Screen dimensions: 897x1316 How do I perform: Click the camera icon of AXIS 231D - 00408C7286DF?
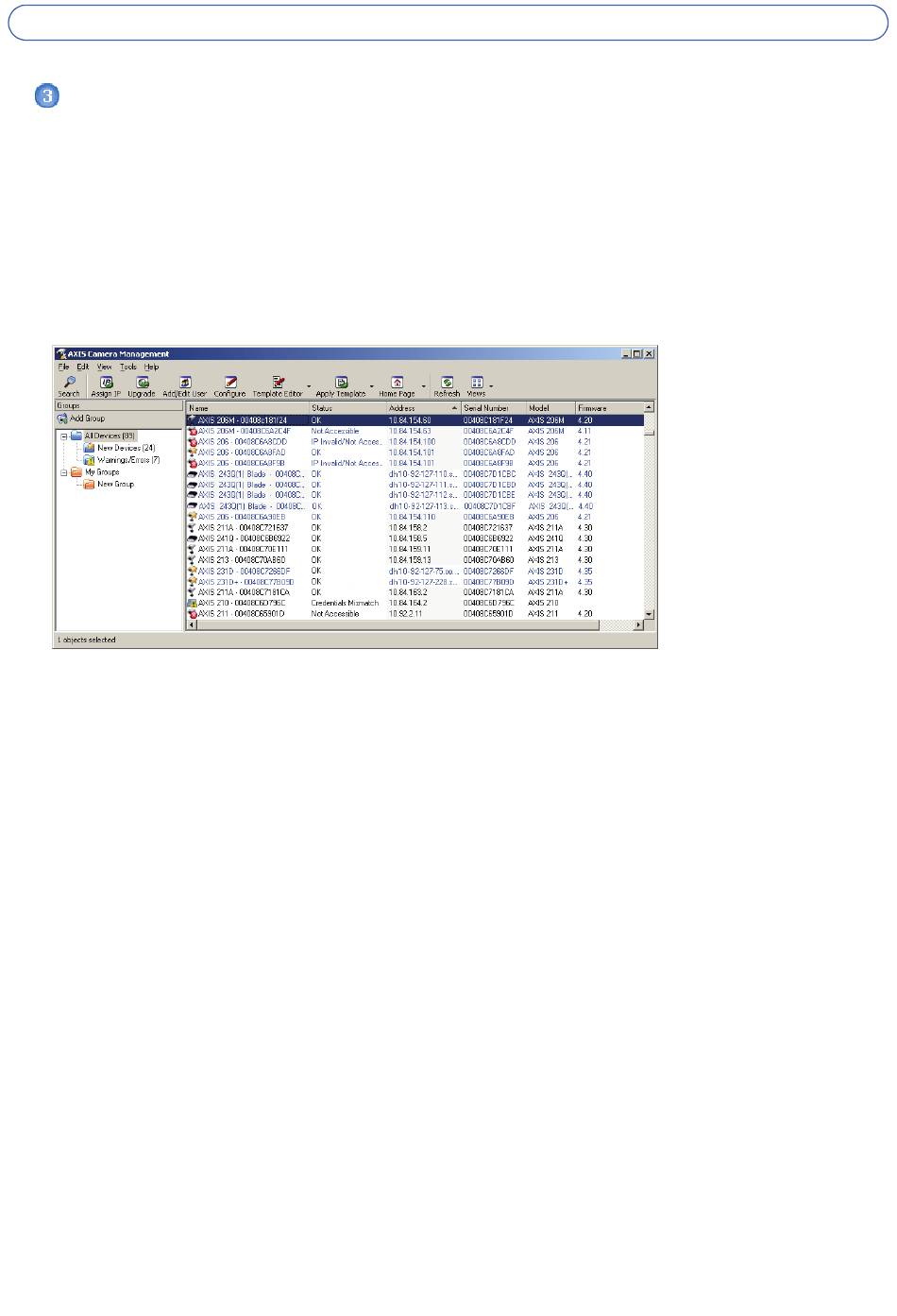coord(193,571)
